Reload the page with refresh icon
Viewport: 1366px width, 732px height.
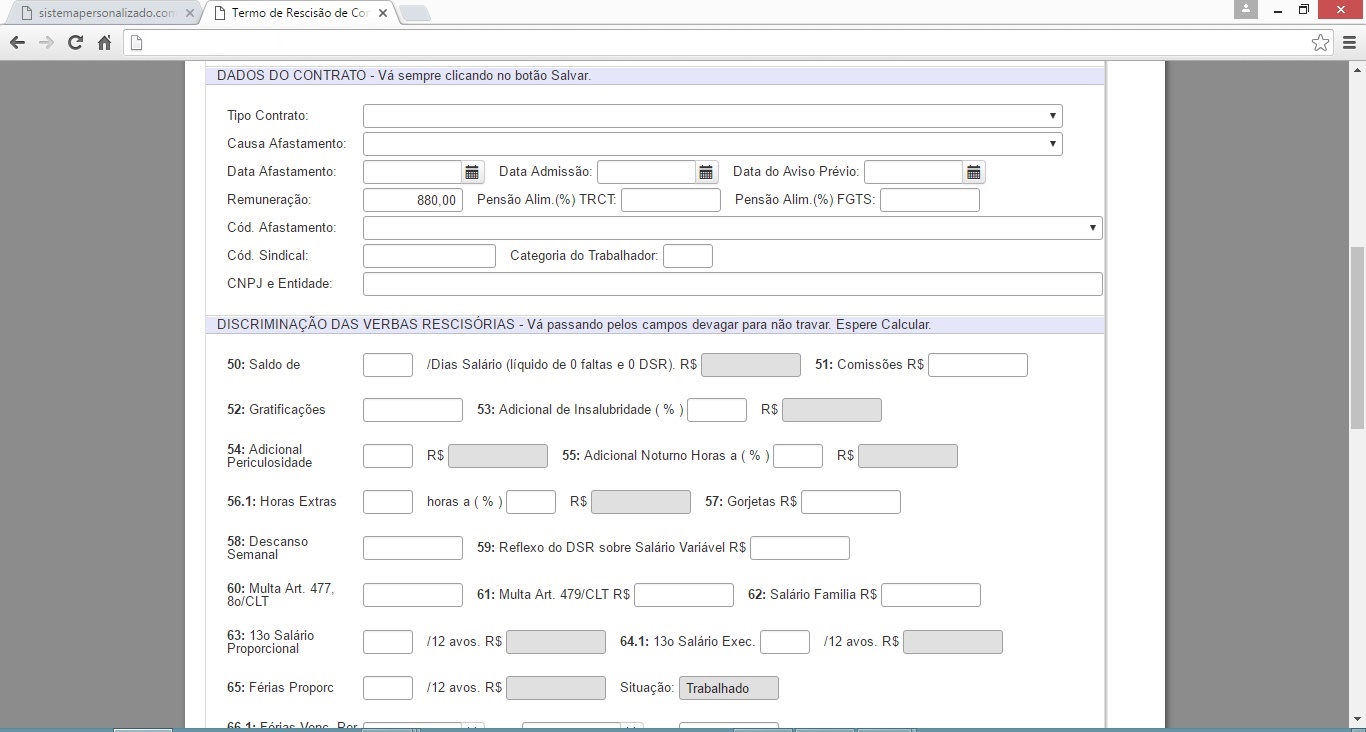(75, 42)
